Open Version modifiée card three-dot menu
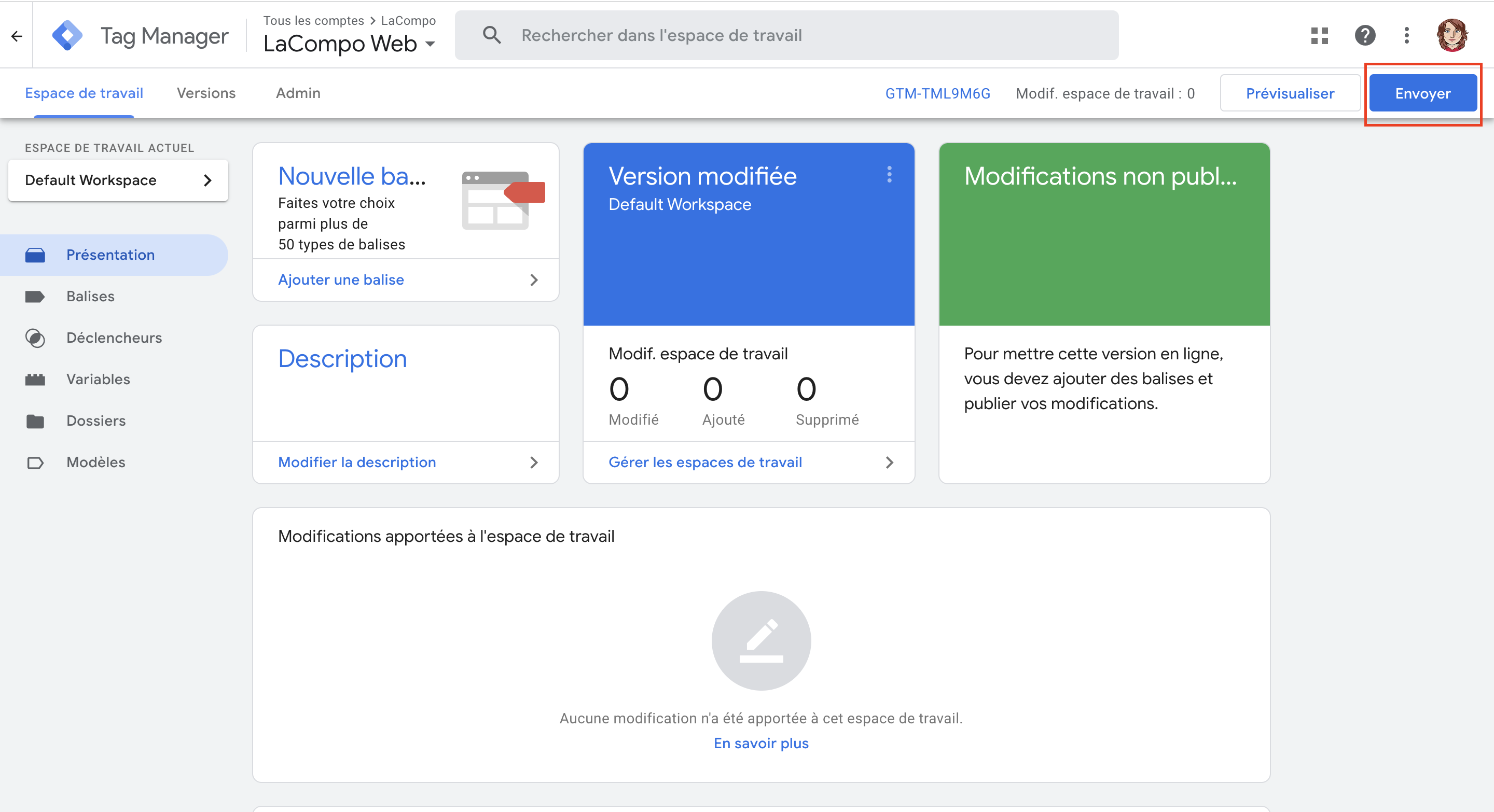The width and height of the screenshot is (1494, 812). tap(889, 174)
